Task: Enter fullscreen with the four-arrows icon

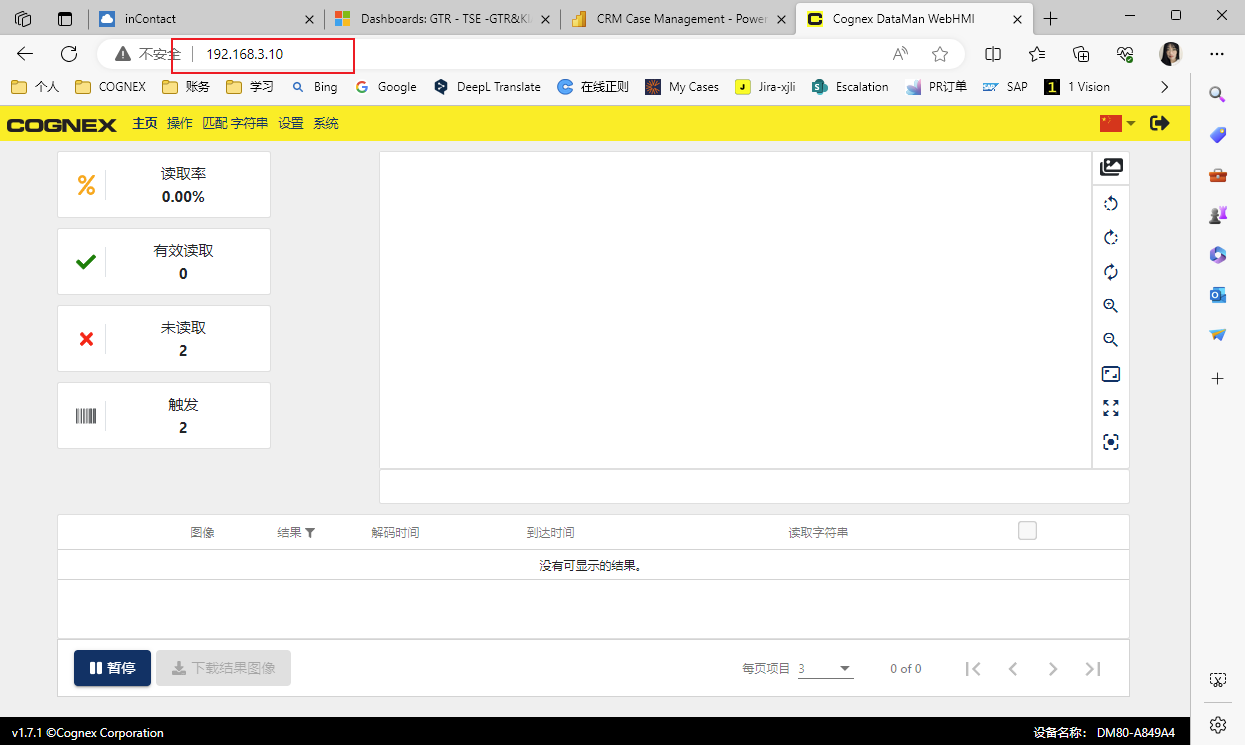Action: point(1110,408)
